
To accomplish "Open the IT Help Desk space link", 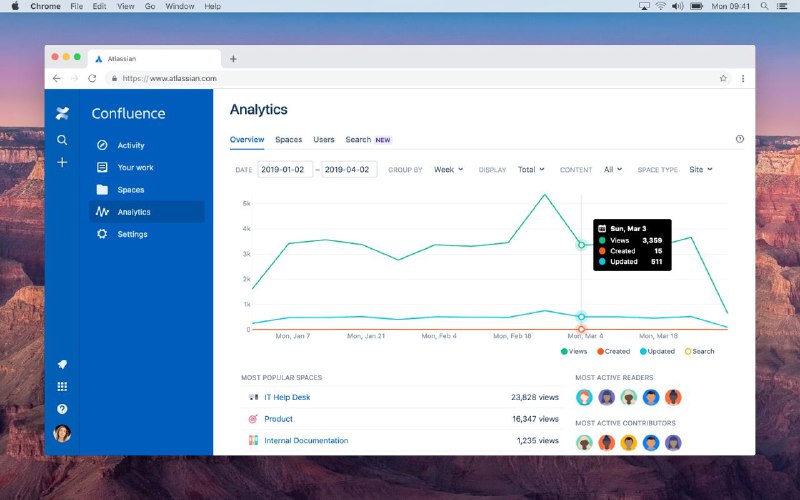I will pyautogui.click(x=287, y=397).
